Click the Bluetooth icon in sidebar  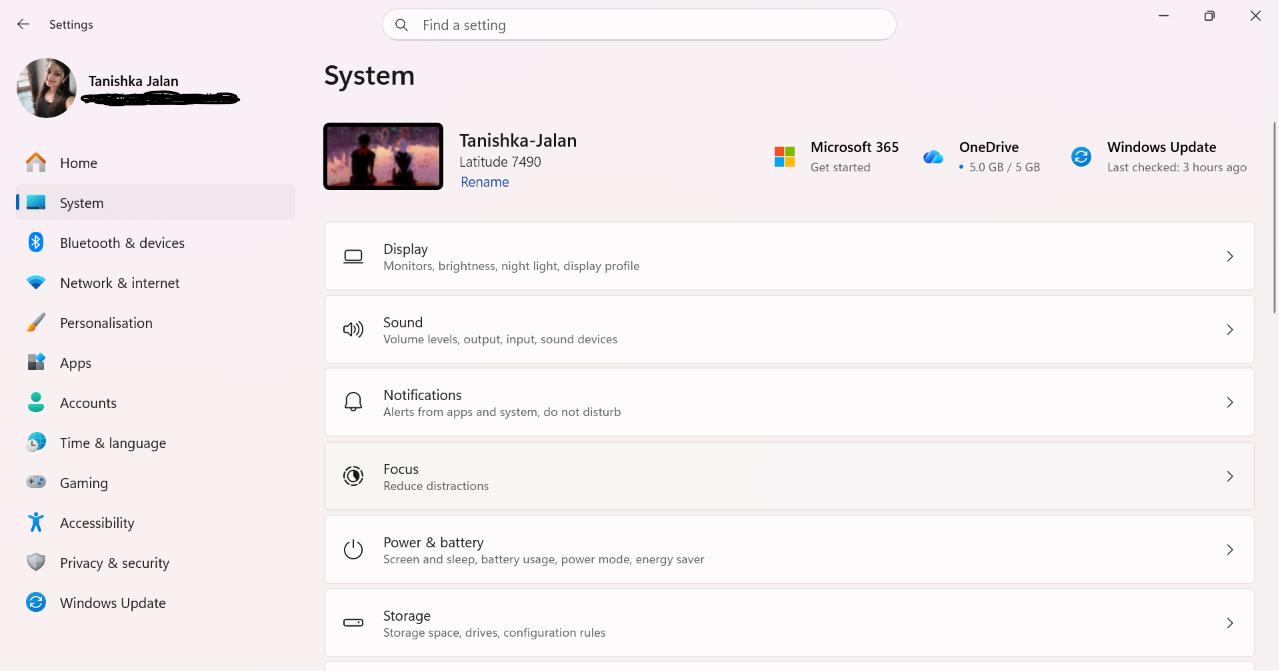36,242
